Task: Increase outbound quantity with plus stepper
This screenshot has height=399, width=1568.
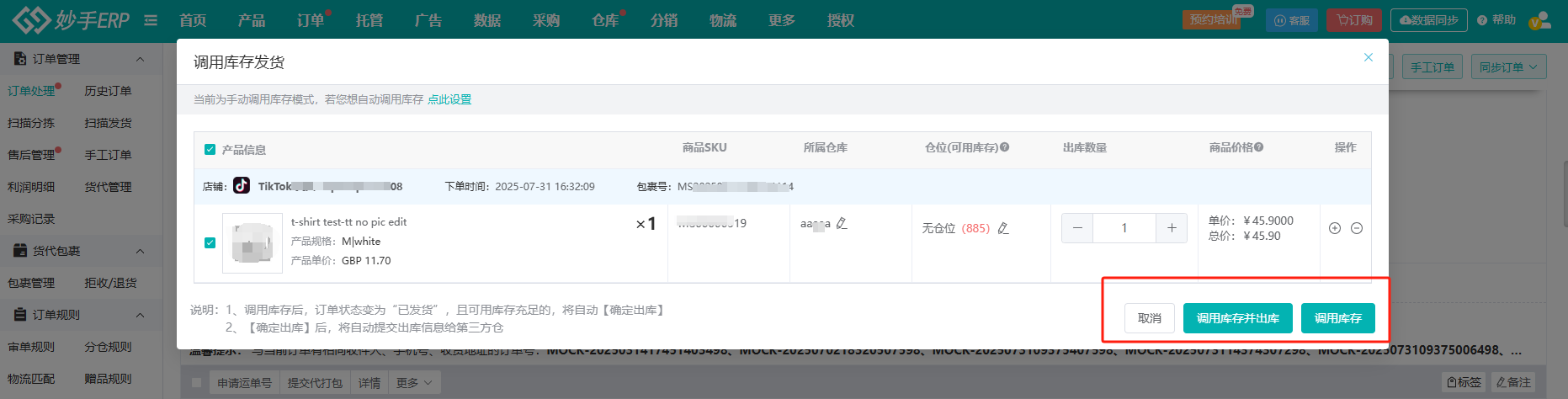Action: tap(1172, 228)
